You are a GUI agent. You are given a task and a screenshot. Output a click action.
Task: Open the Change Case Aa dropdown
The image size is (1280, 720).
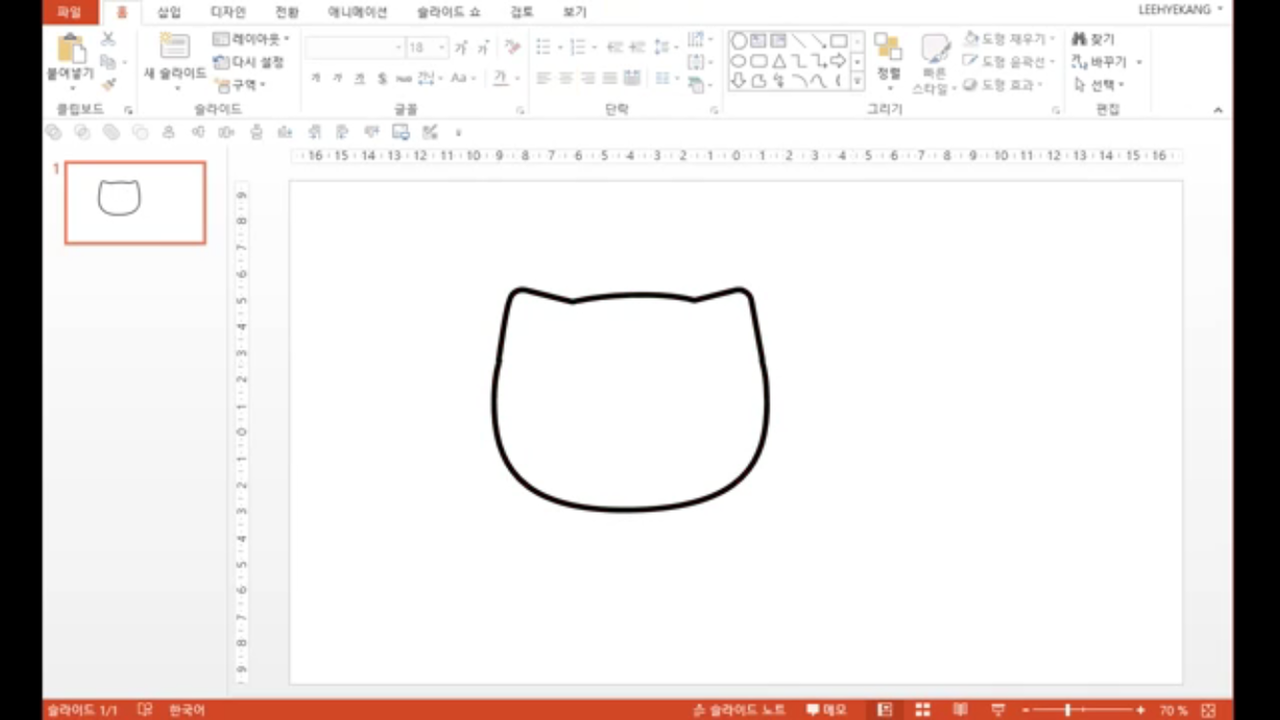click(x=461, y=78)
